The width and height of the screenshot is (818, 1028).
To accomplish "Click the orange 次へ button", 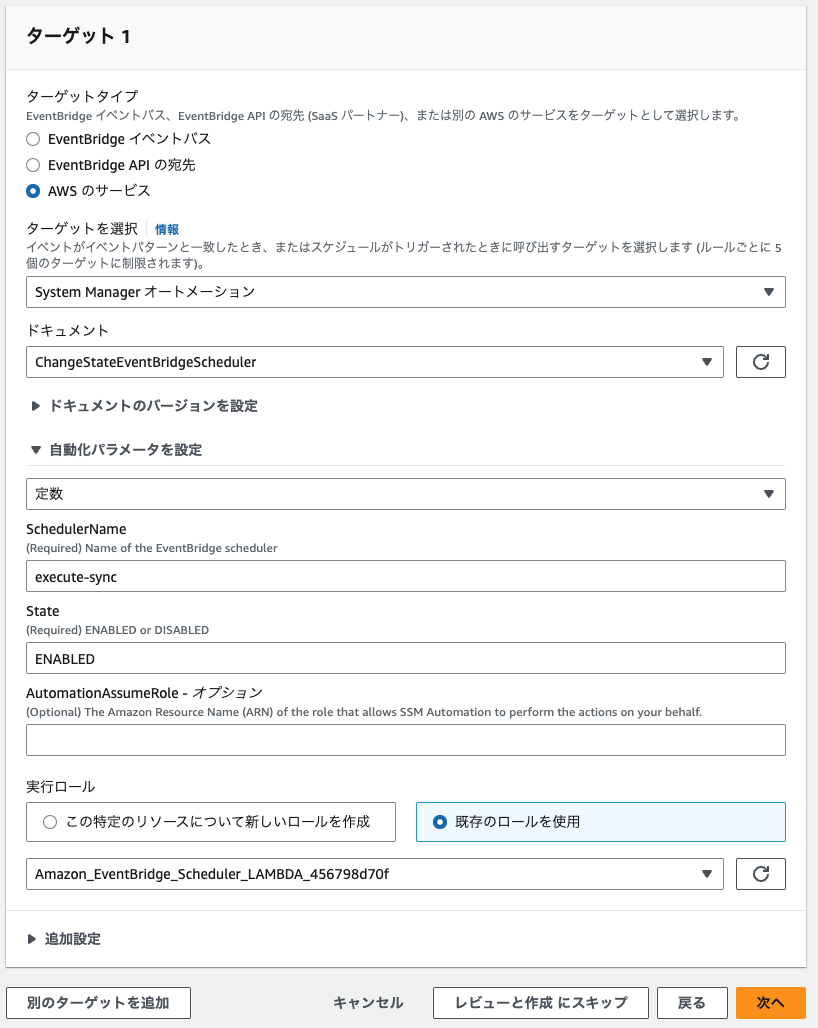I will pyautogui.click(x=771, y=1003).
